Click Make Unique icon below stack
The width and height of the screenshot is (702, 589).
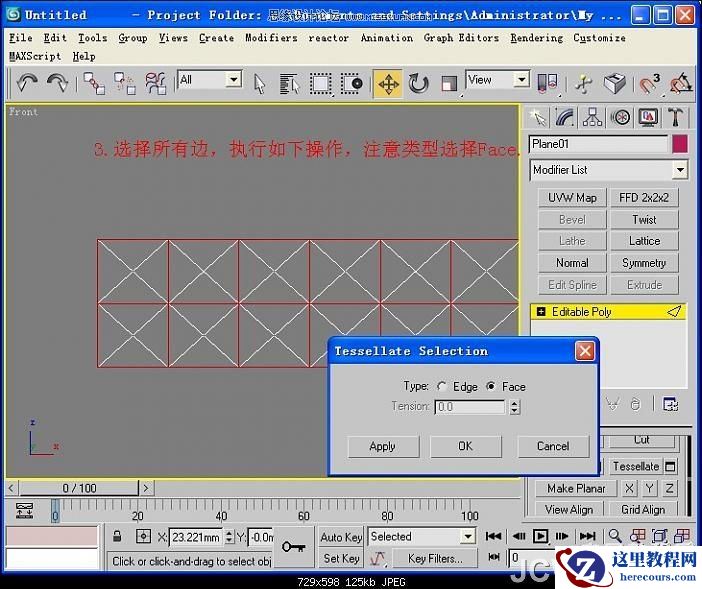[613, 404]
